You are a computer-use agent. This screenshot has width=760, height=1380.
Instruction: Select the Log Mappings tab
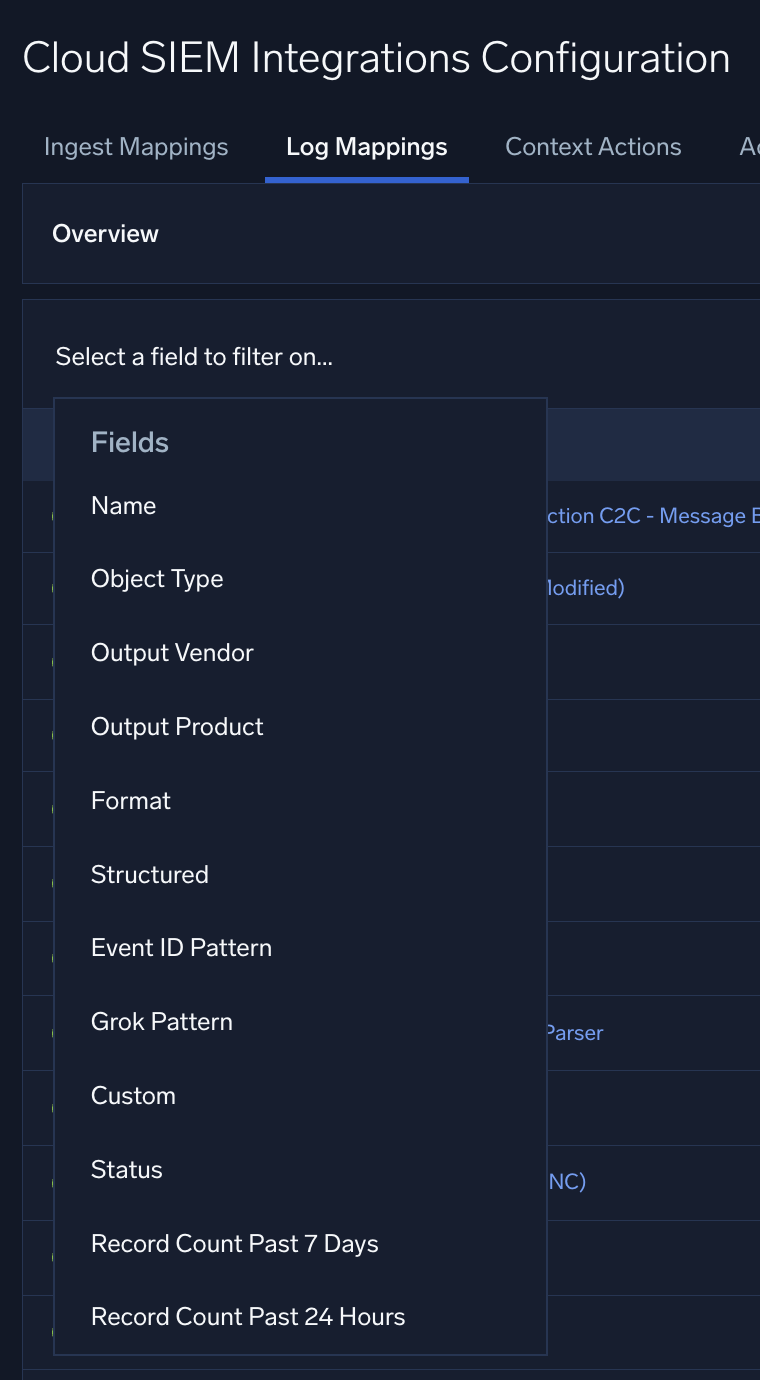point(366,146)
